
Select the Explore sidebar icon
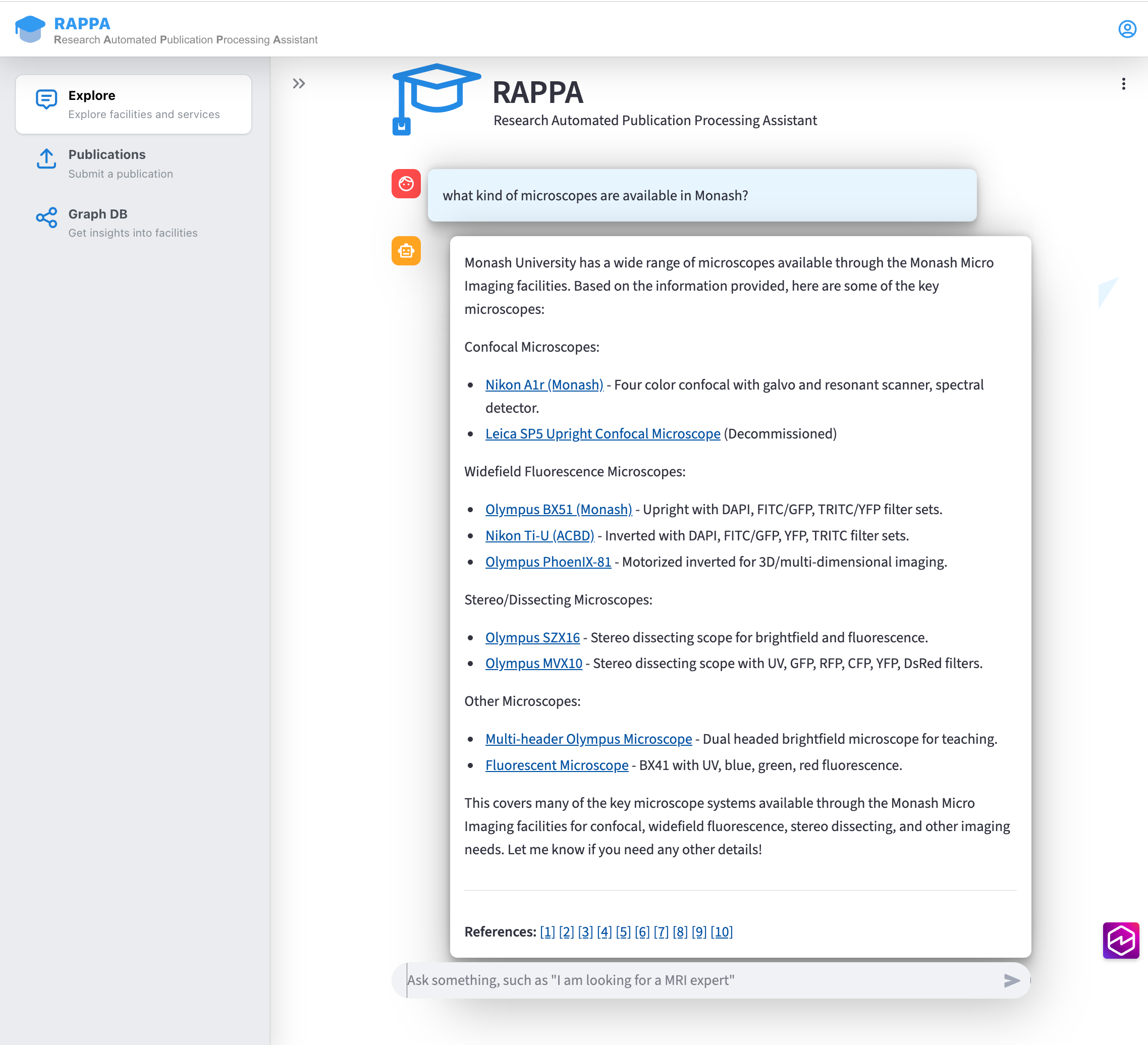tap(45, 98)
